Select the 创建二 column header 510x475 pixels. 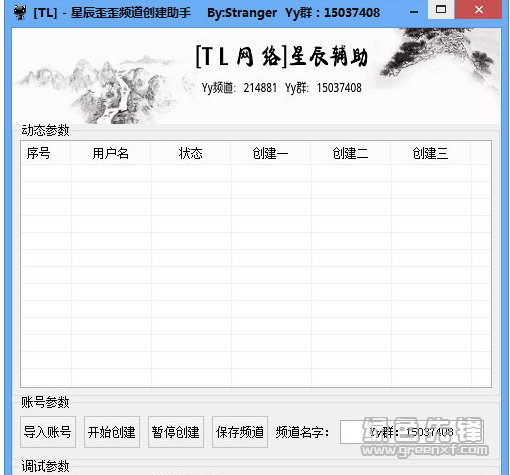pyautogui.click(x=351, y=153)
